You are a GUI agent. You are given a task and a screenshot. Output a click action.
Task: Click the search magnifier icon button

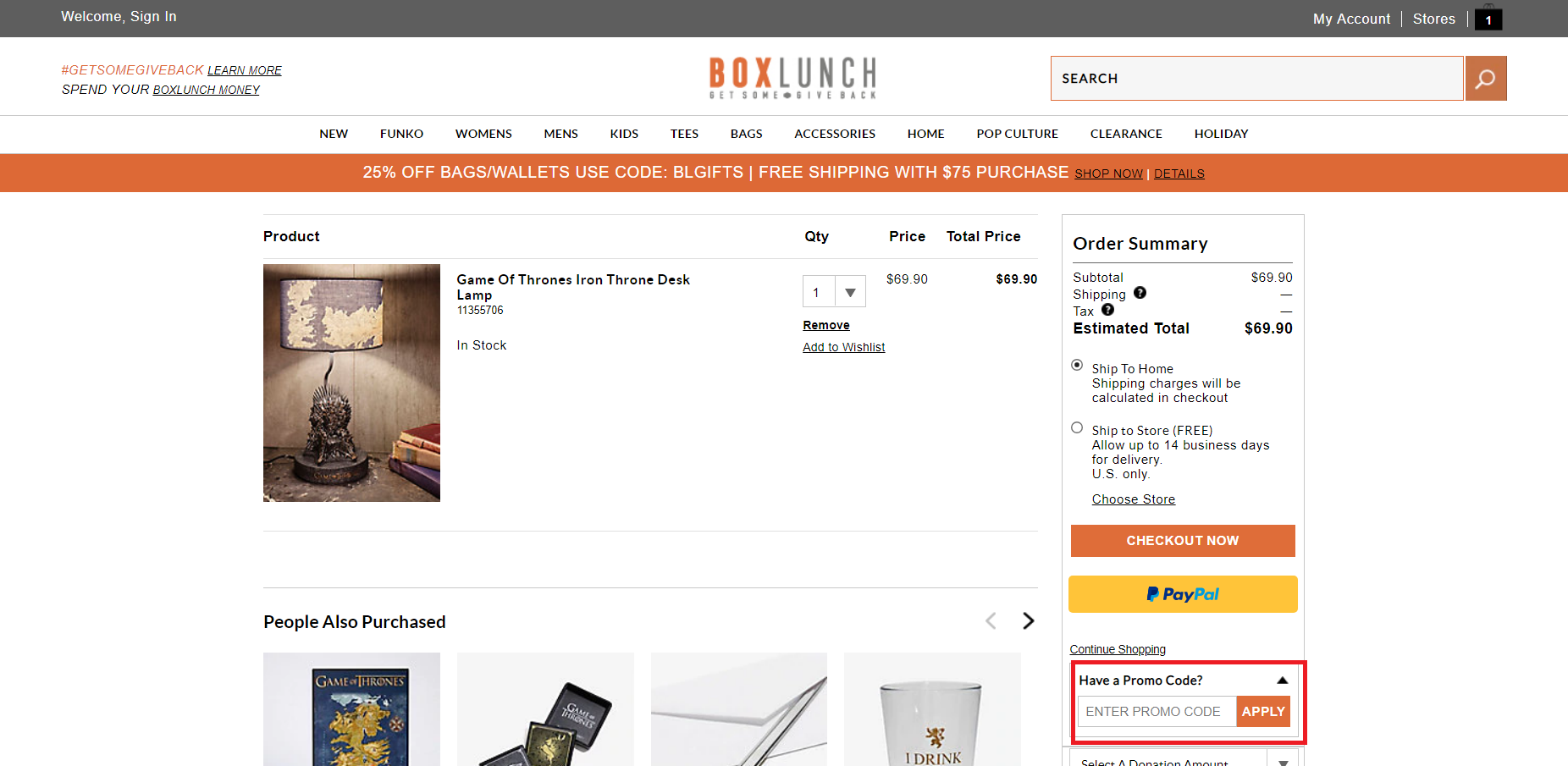click(x=1486, y=79)
